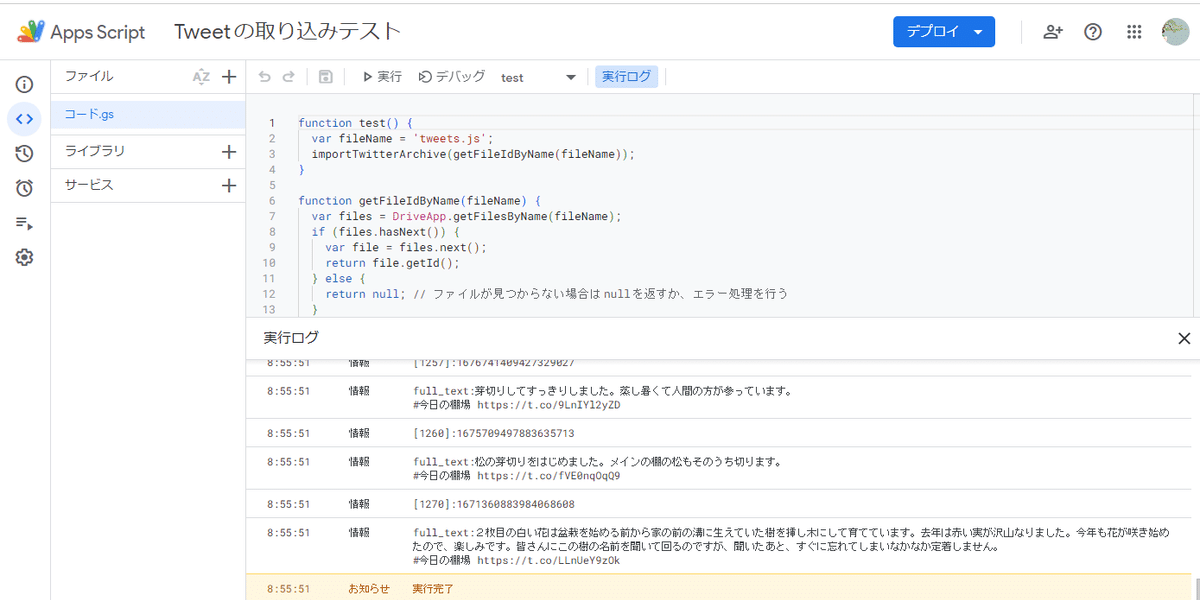
Task: Click the var fileName = 'tweets.js' line
Action: point(403,139)
